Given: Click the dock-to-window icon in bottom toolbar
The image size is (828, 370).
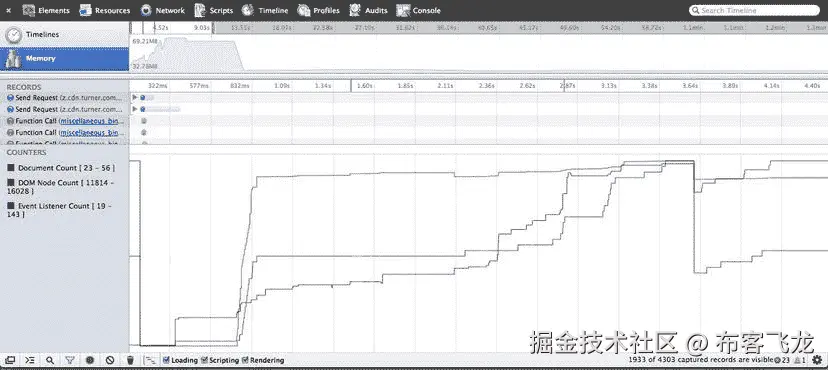Looking at the screenshot, I should 10,360.
